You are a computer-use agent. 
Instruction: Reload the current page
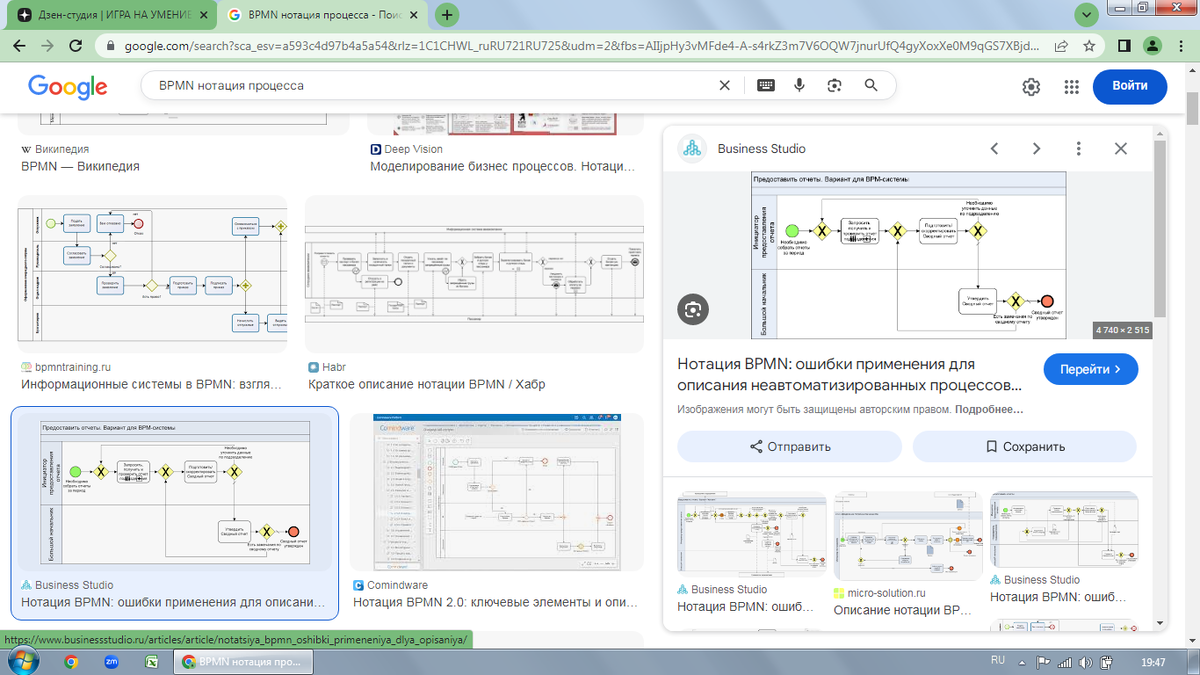[x=75, y=46]
